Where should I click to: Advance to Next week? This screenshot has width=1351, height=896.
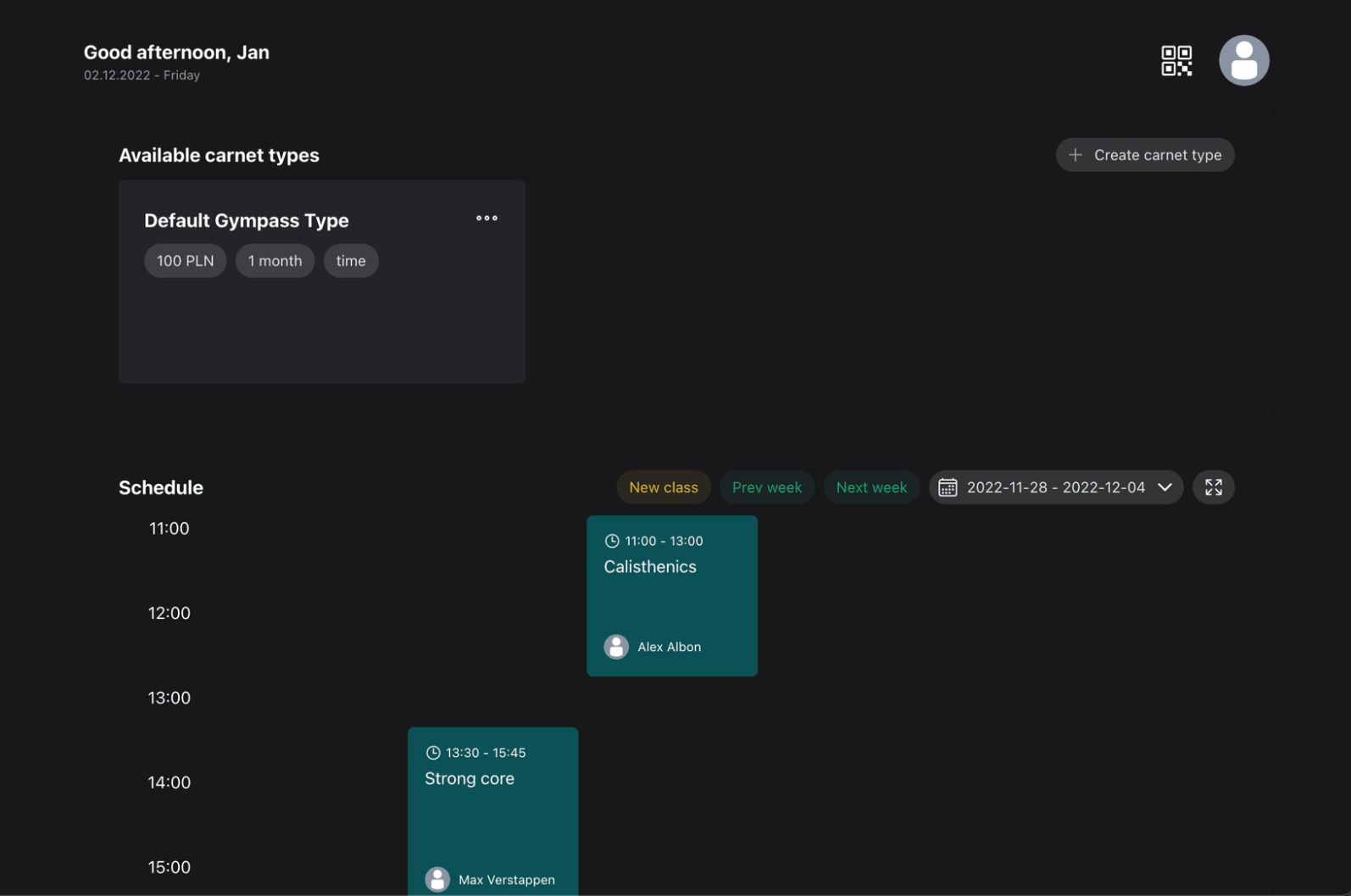pyautogui.click(x=870, y=487)
